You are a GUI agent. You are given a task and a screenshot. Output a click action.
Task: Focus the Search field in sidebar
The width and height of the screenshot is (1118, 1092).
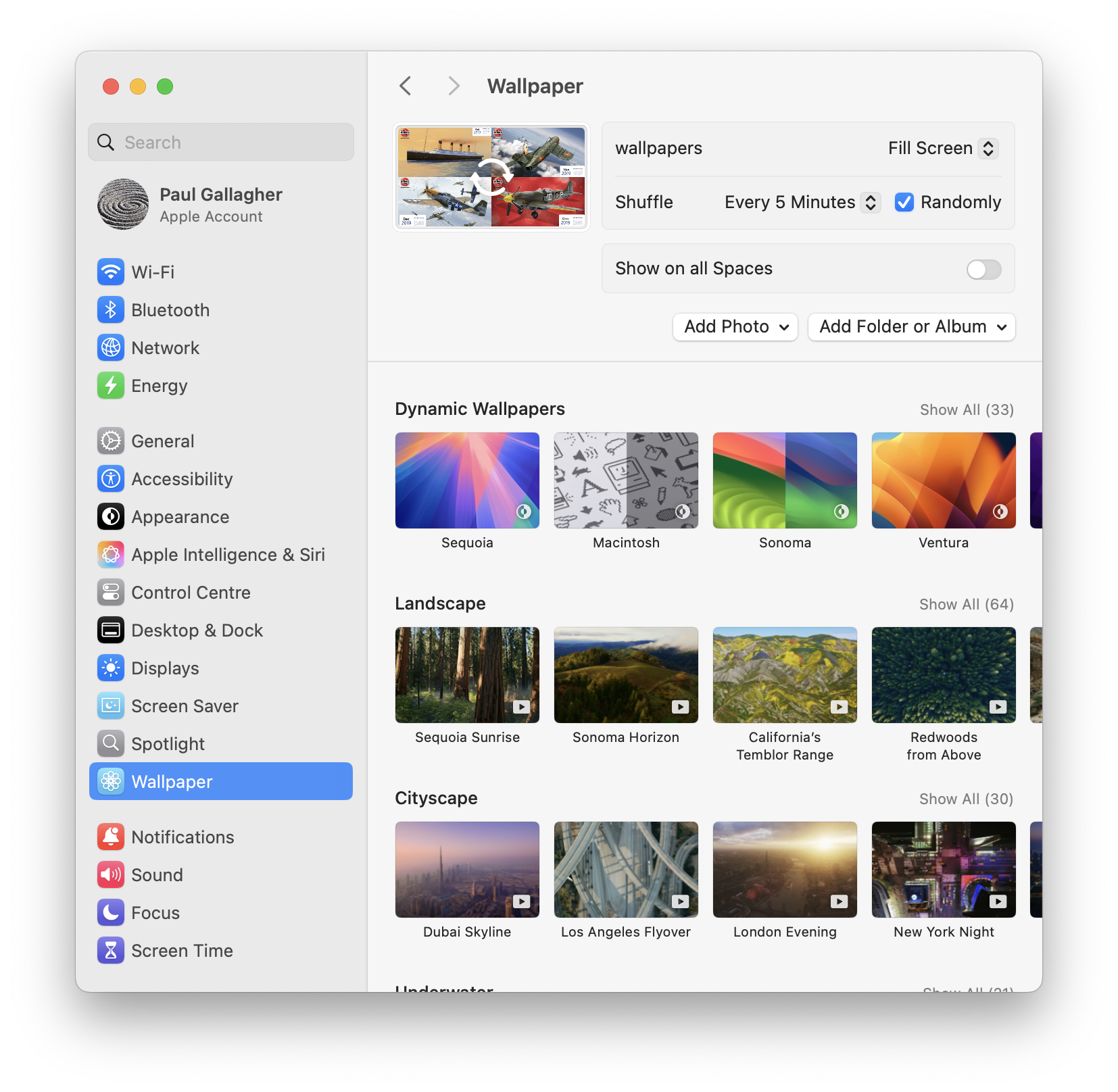tap(221, 142)
